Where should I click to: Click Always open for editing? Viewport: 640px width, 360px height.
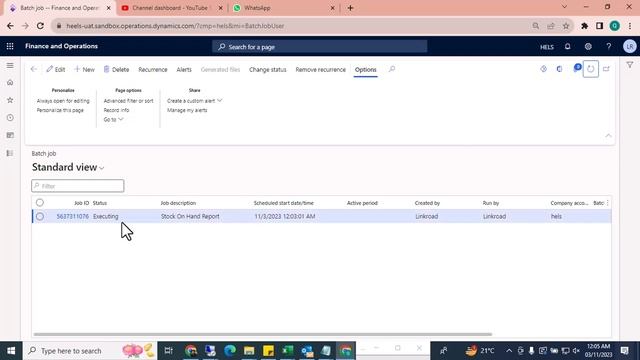63,101
